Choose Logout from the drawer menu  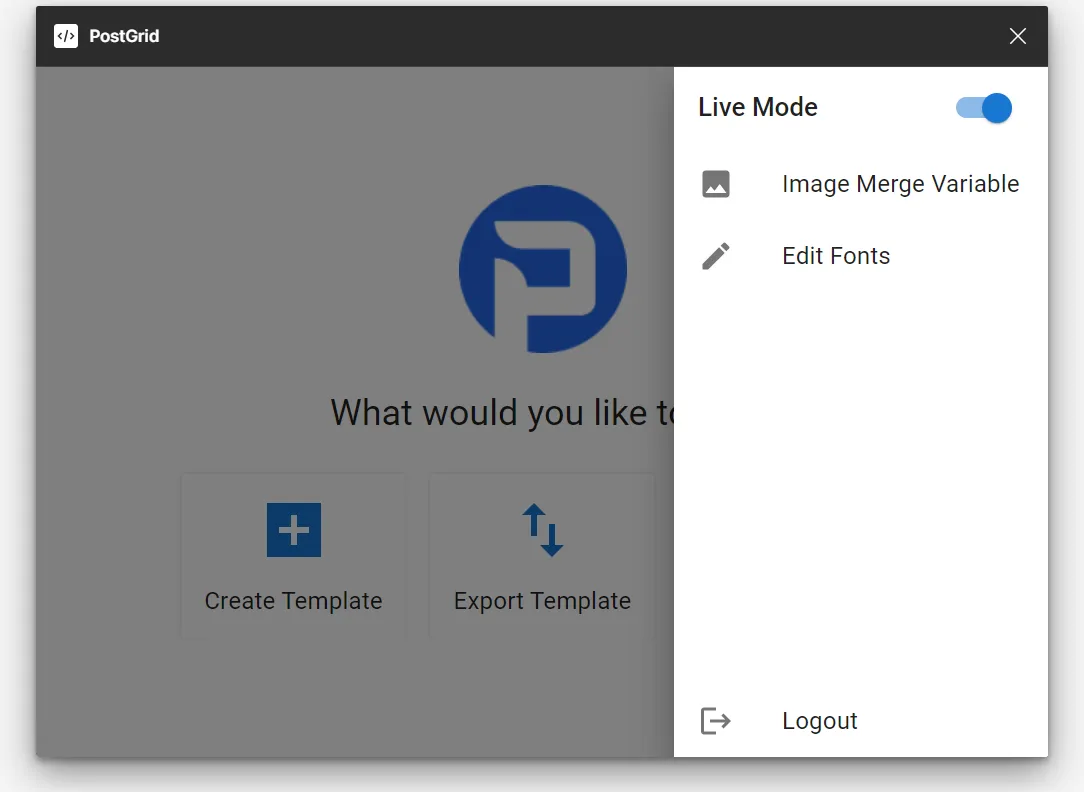[819, 720]
